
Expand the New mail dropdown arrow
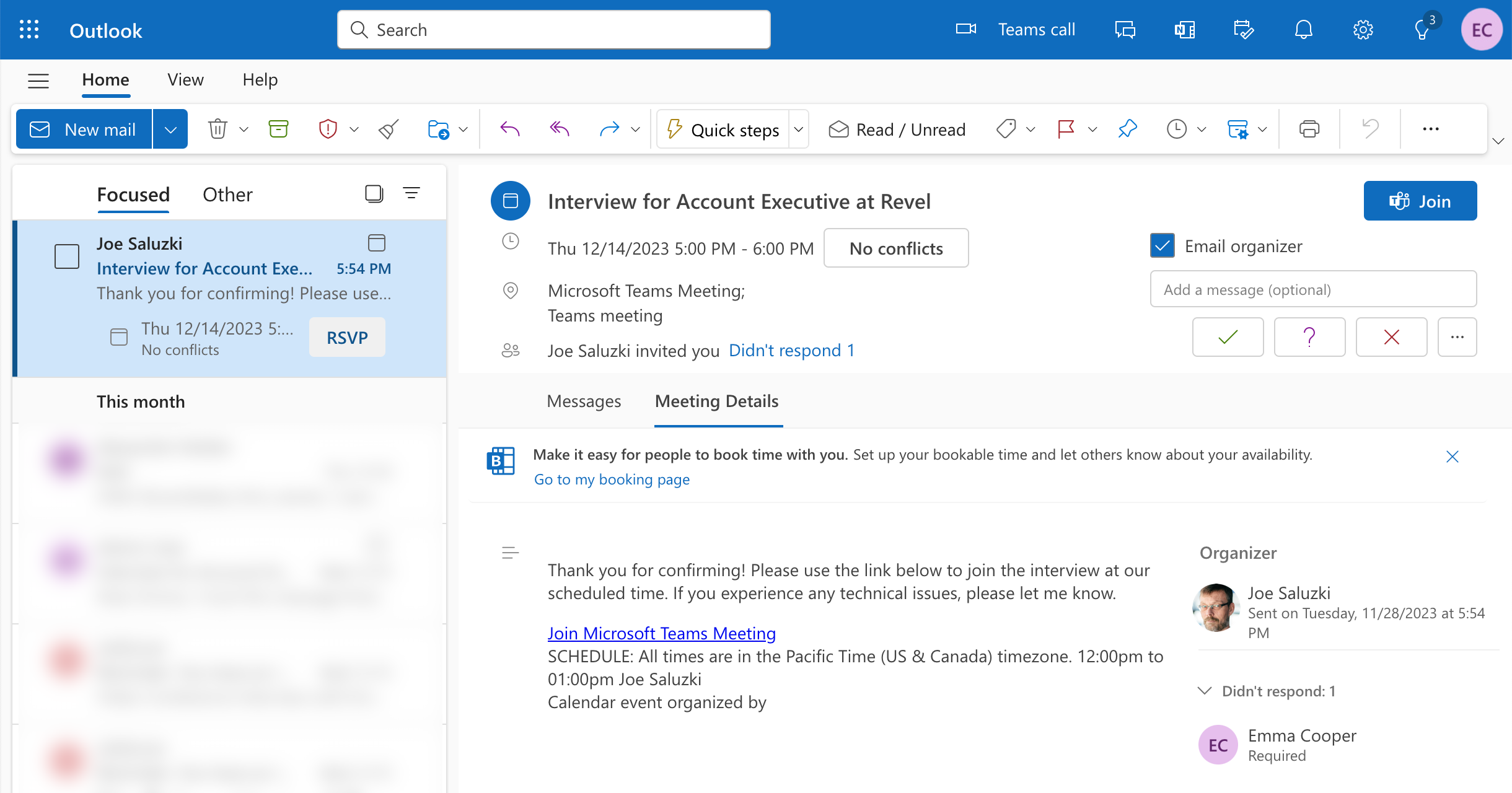click(170, 129)
